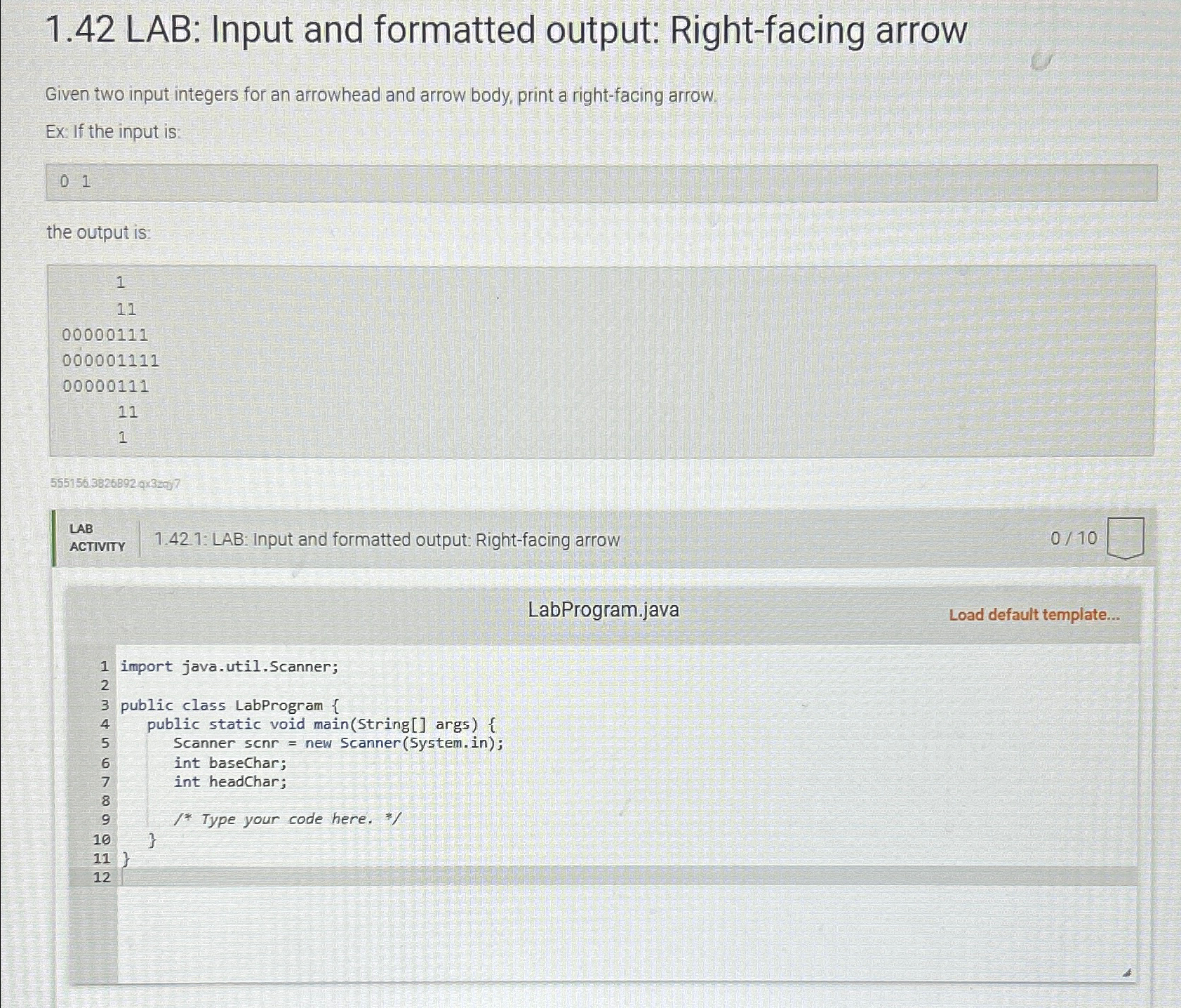Click the green LAB ACTIVITY sidebar bar
The image size is (1181, 1008).
click(55, 539)
